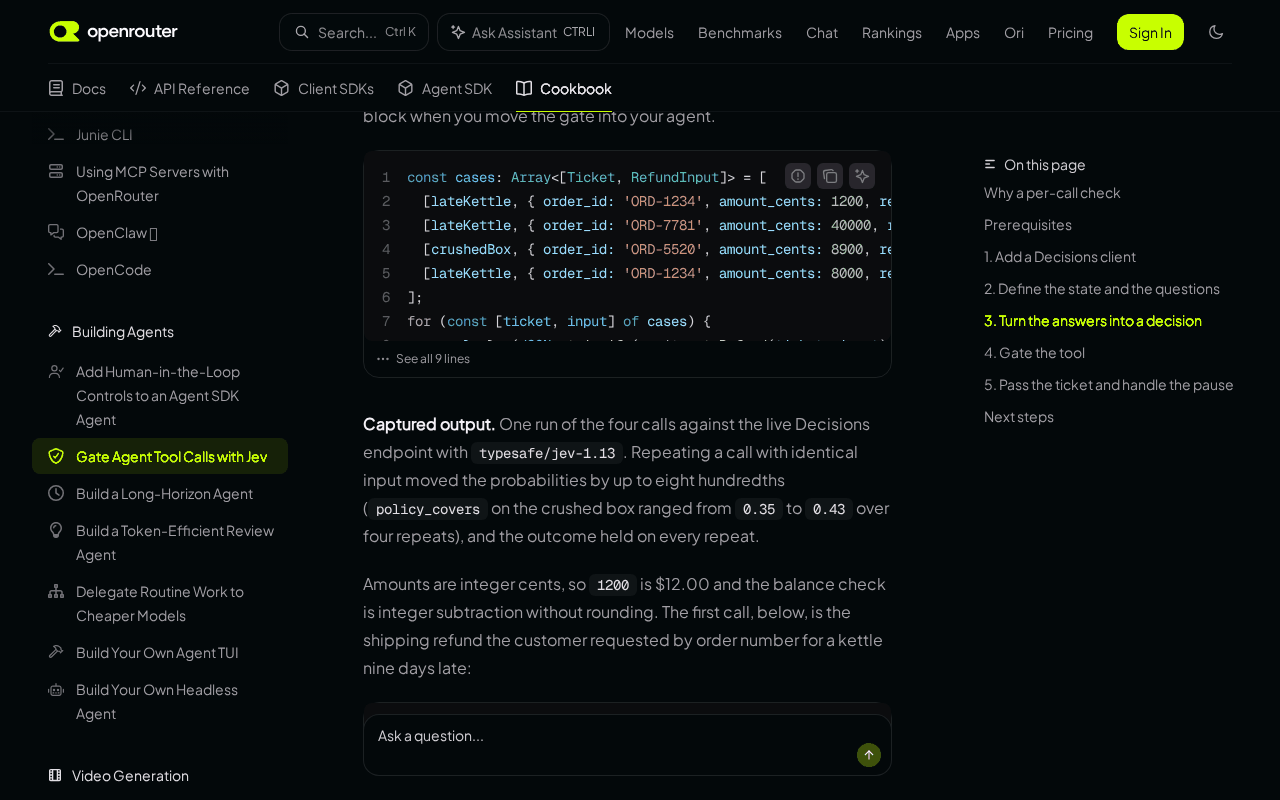
Task: Jump to 2. Define the state and questions
Action: pos(1102,288)
